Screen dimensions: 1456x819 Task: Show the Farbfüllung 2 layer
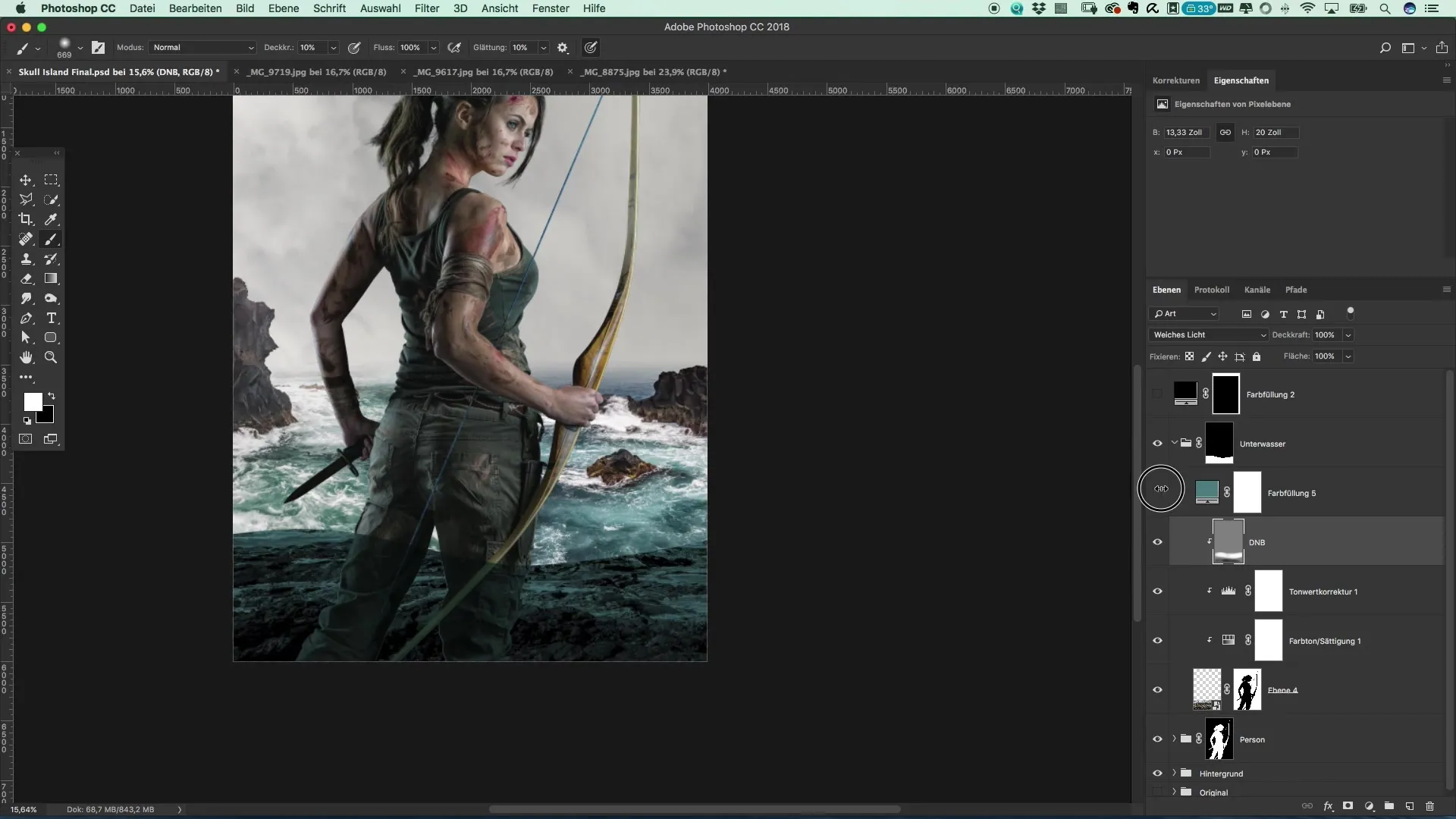pos(1157,394)
